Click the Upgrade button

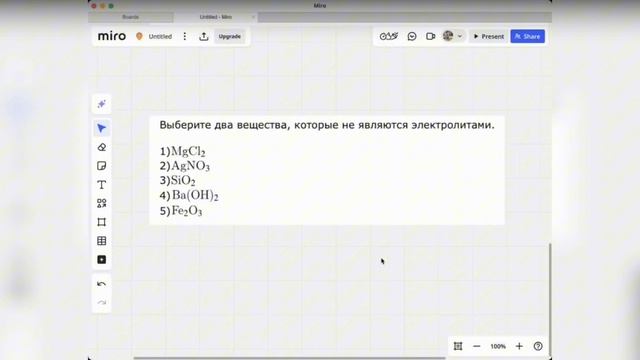click(x=229, y=36)
